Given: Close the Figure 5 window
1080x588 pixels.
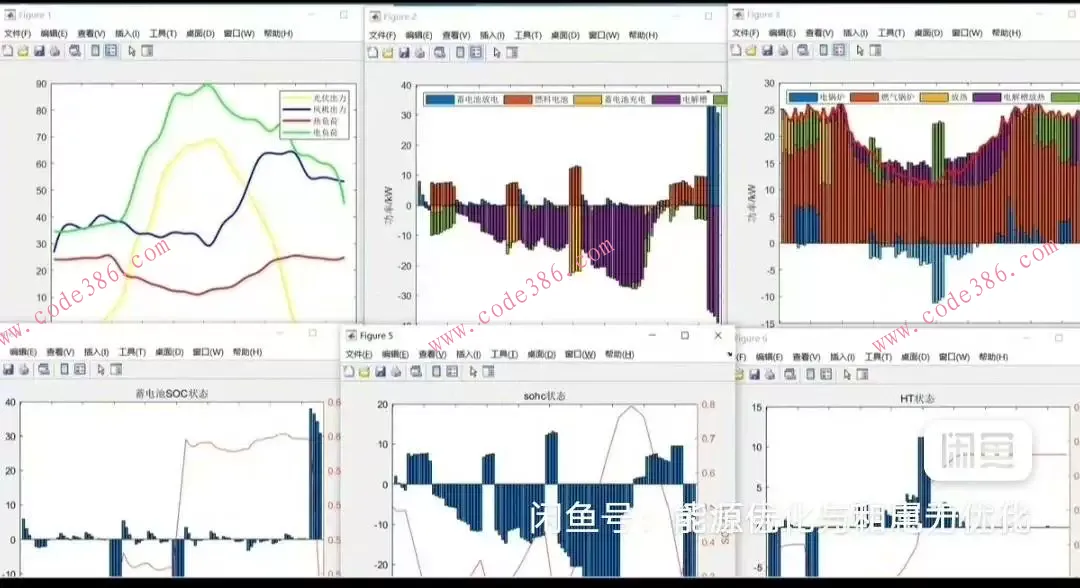Looking at the screenshot, I should click(x=718, y=335).
